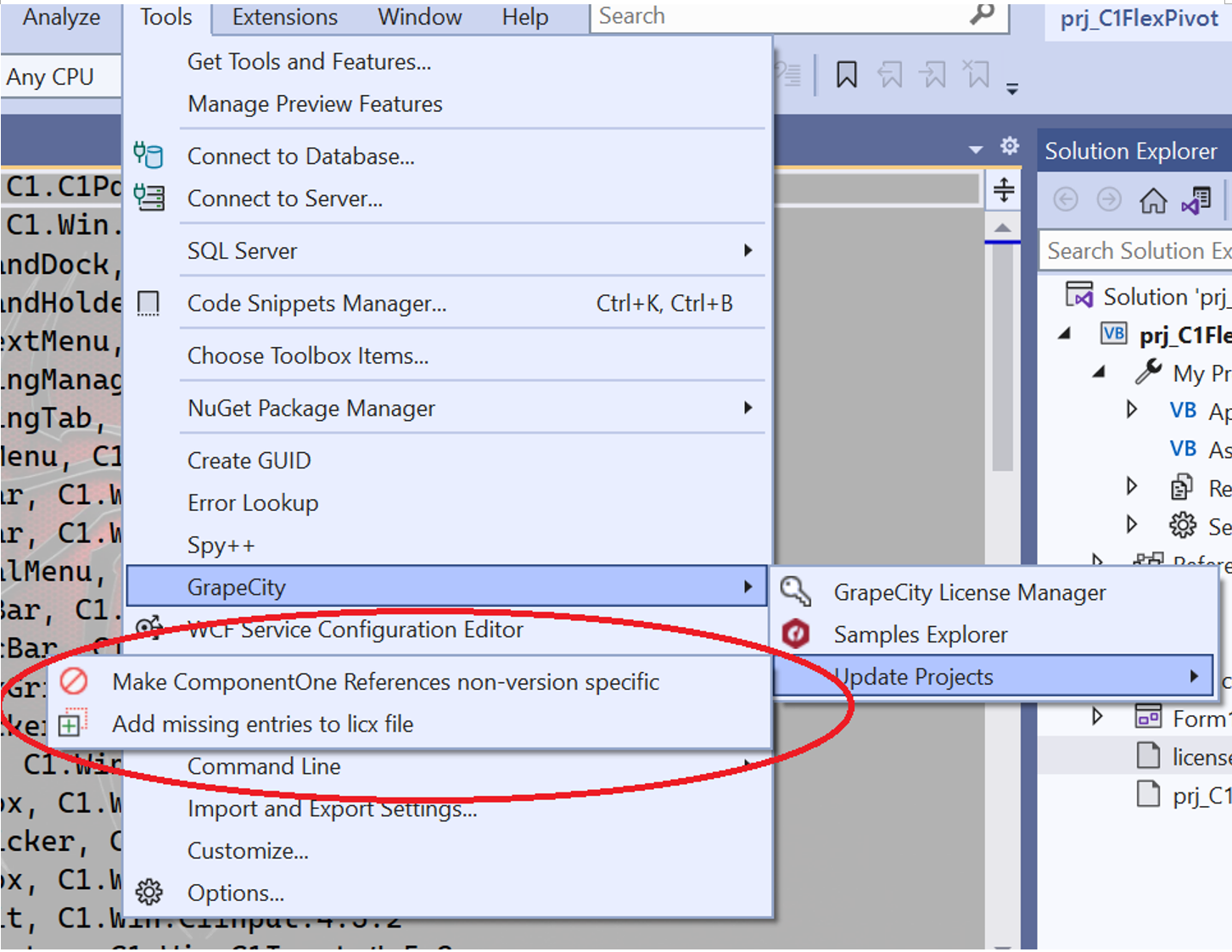Select the Command Line entry
Screen dimensions: 1232x952
click(449, 767)
